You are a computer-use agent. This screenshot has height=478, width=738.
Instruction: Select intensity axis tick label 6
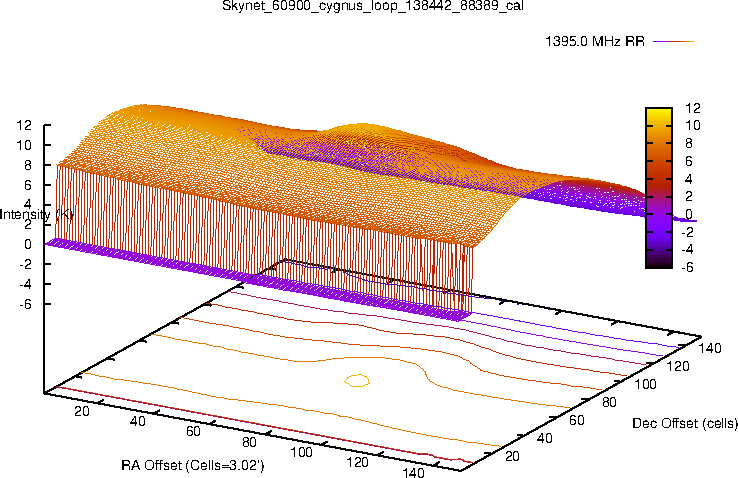[x=28, y=185]
